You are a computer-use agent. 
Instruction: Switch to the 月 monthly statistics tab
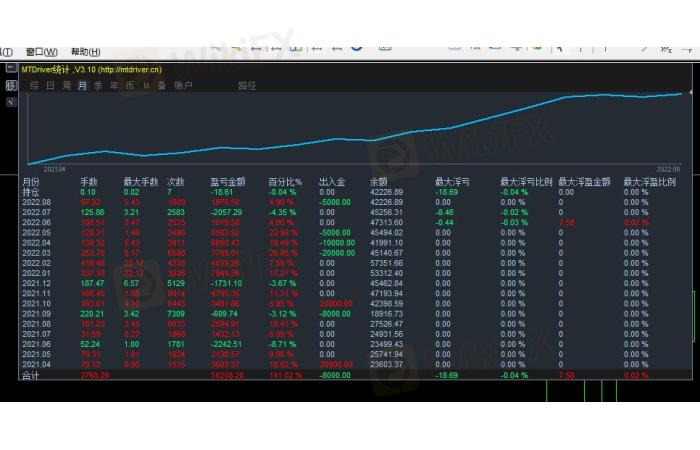[82, 86]
